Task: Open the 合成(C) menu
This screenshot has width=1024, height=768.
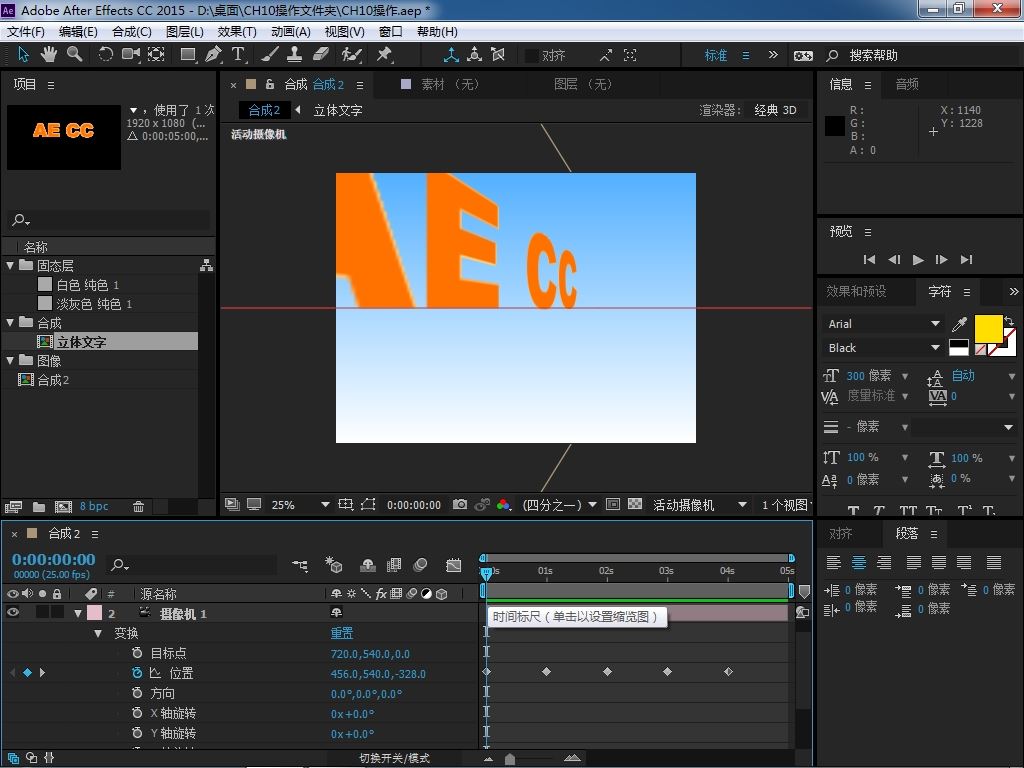Action: click(x=131, y=31)
